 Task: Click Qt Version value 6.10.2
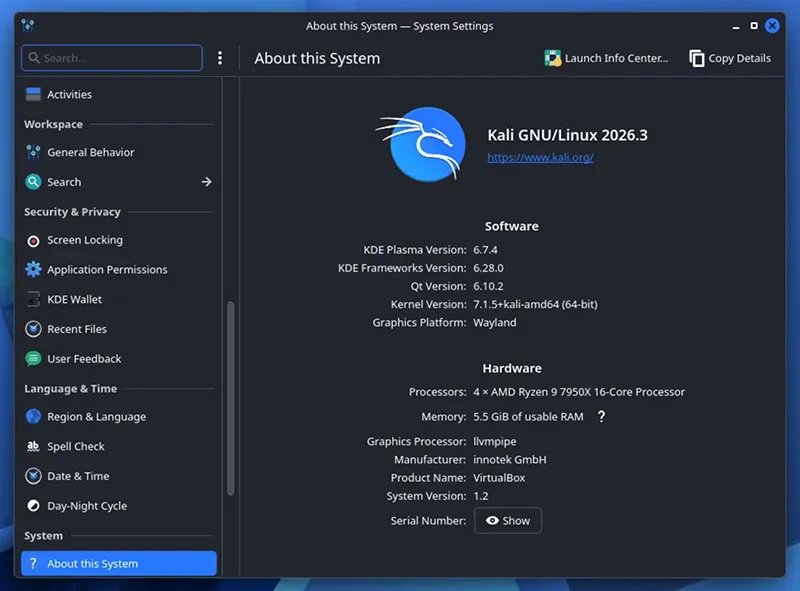(x=488, y=286)
